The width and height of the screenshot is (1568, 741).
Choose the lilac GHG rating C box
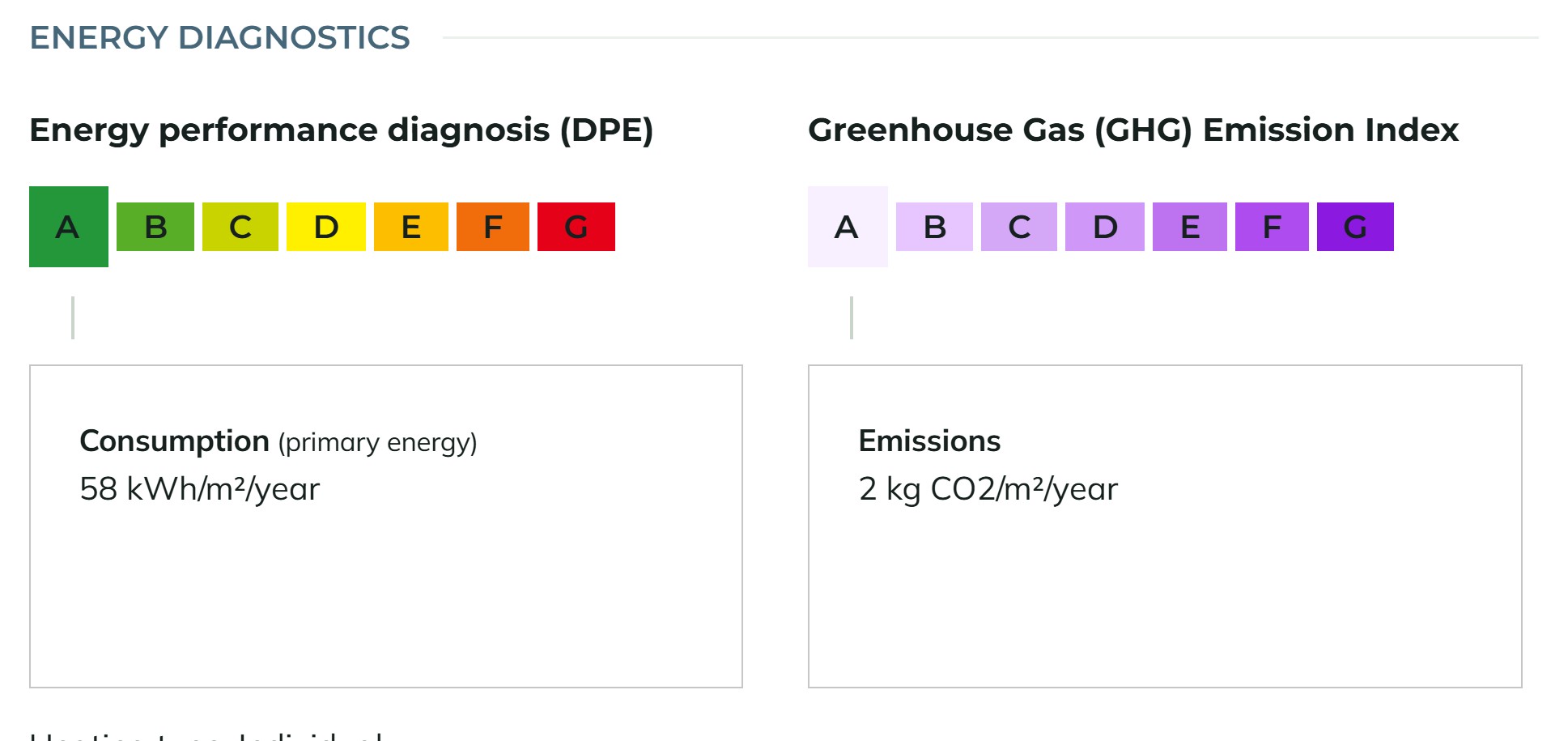coord(1019,227)
